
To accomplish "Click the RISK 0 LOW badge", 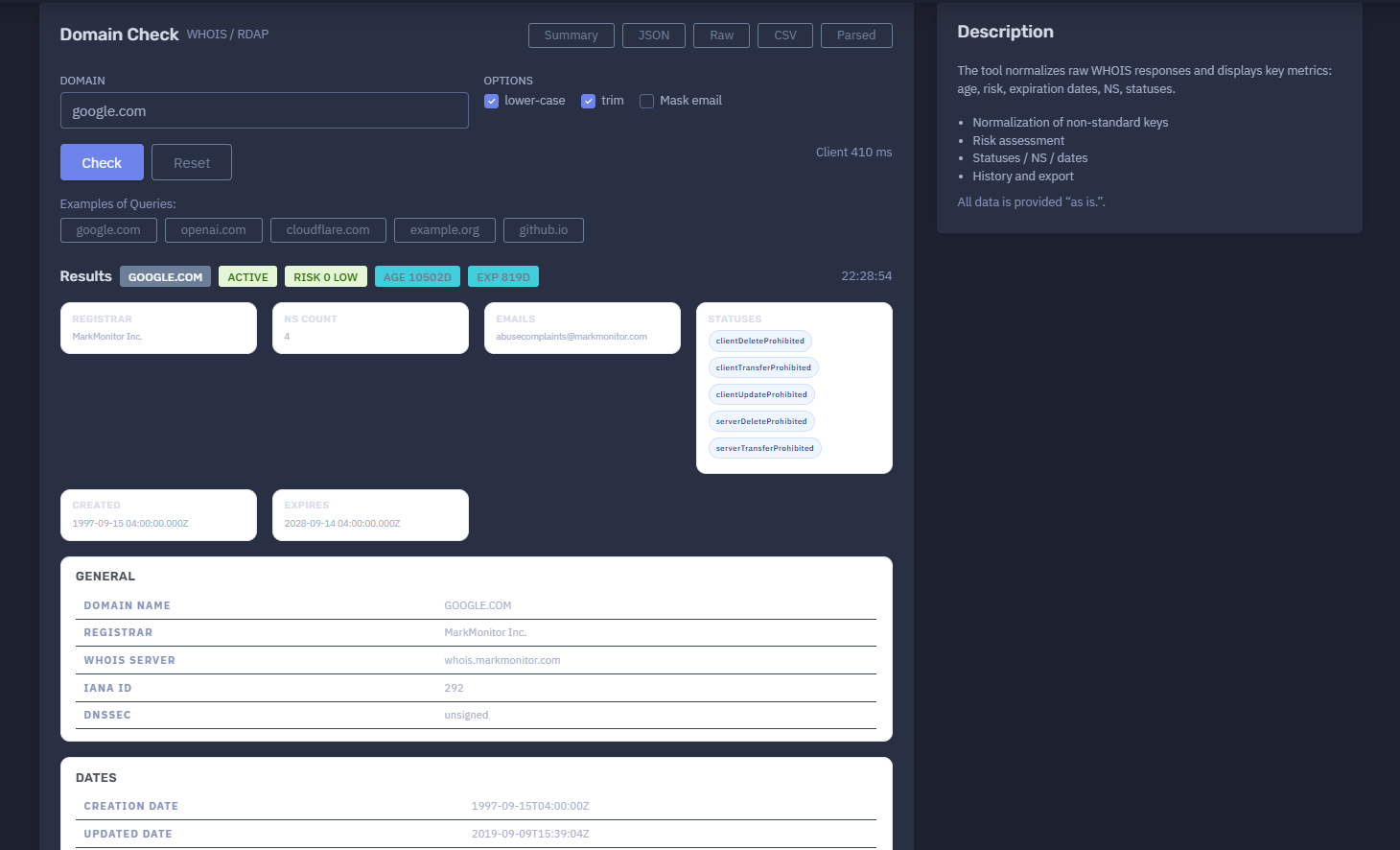I will click(326, 276).
